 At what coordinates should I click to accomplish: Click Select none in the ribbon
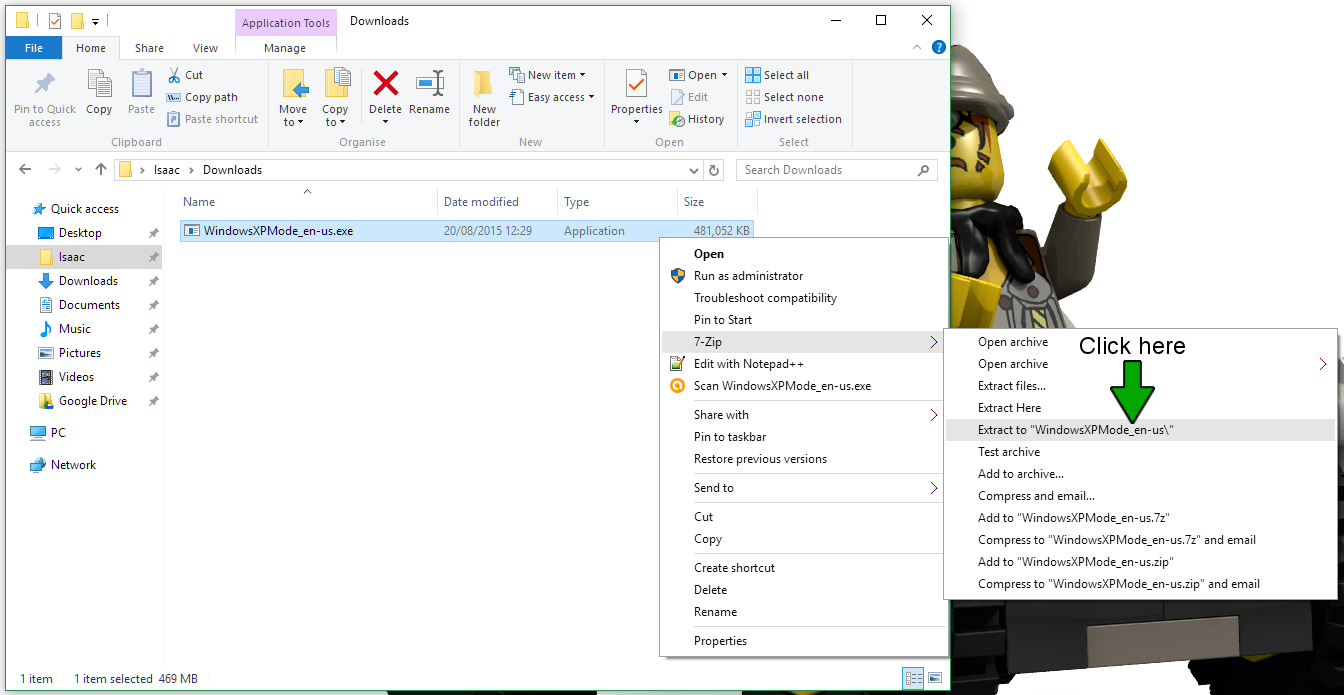(x=784, y=97)
